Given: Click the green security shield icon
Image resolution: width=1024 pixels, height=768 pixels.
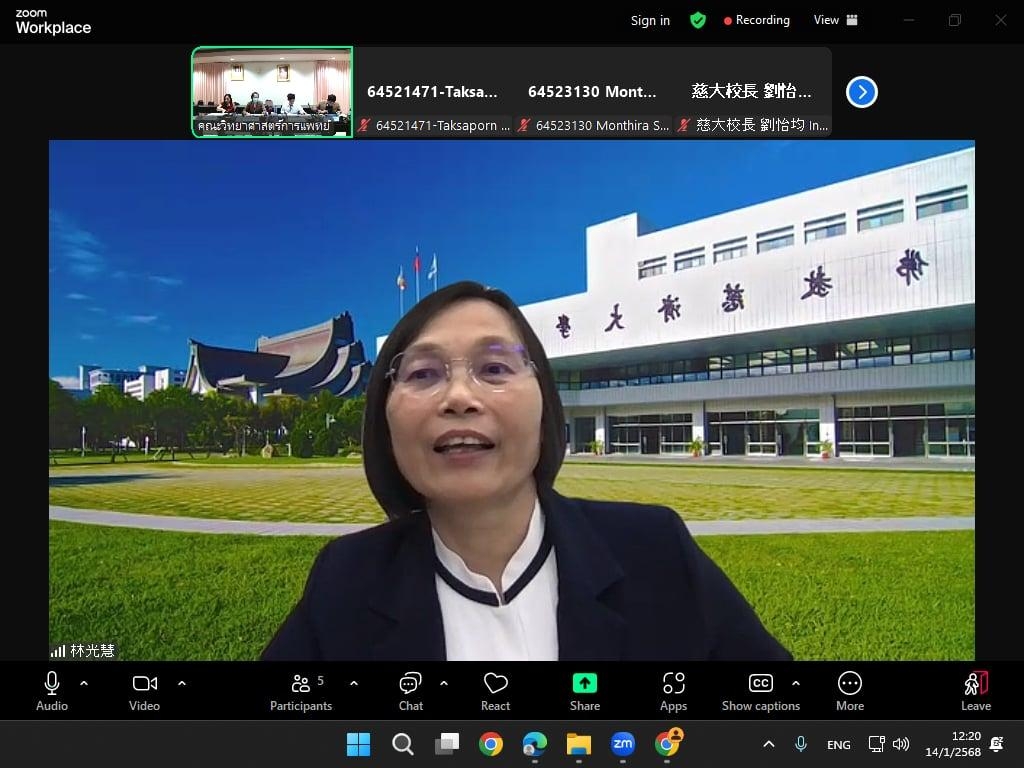Looking at the screenshot, I should coord(698,20).
